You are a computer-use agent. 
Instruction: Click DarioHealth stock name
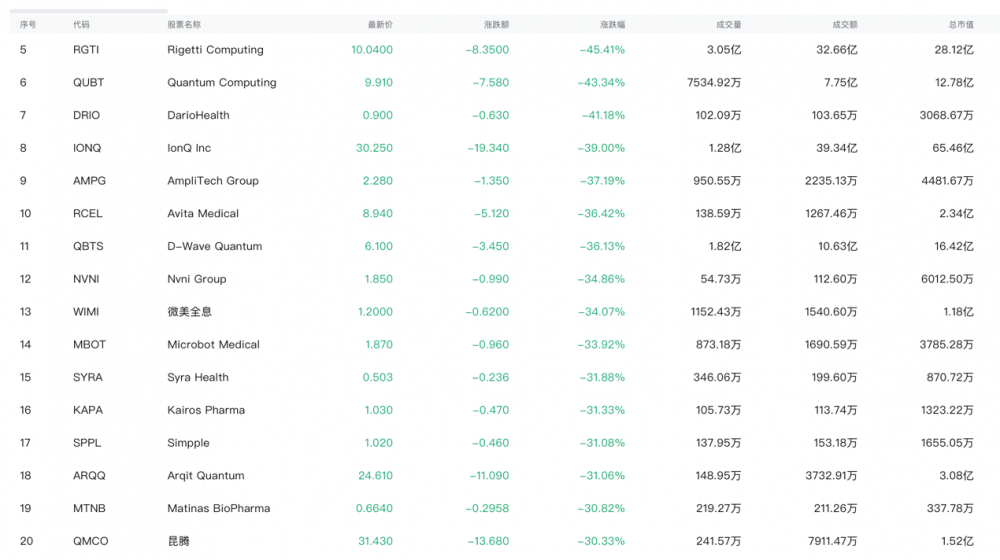(x=198, y=115)
